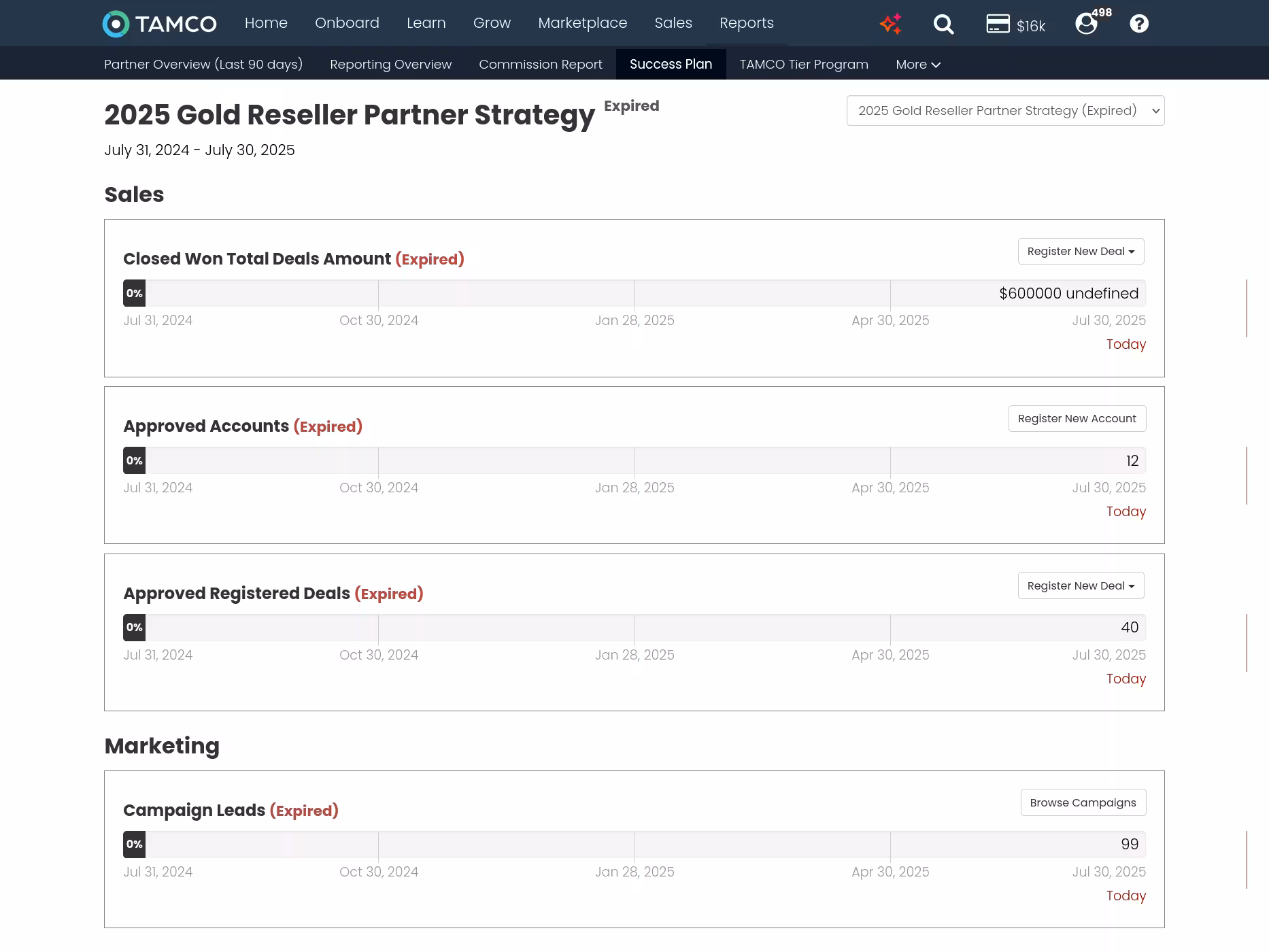Open the help question mark icon
This screenshot has width=1269, height=952.
pyautogui.click(x=1139, y=24)
